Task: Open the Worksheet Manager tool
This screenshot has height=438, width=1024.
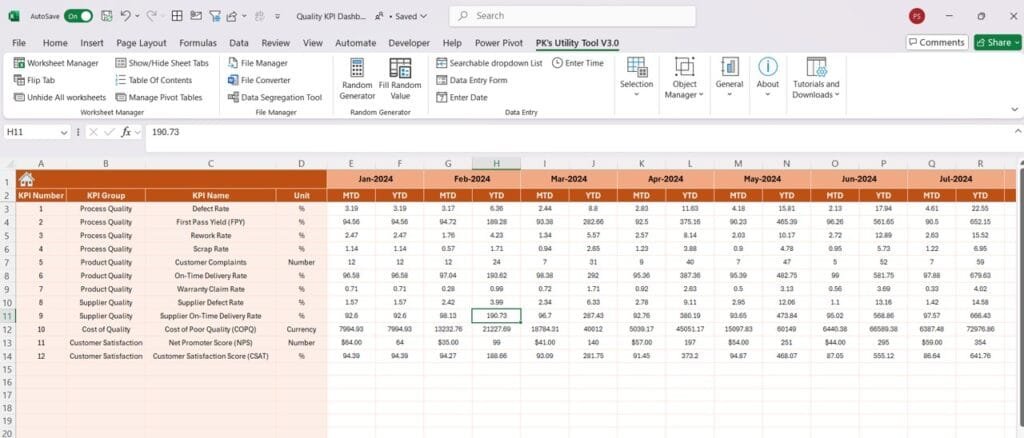Action: (x=56, y=63)
